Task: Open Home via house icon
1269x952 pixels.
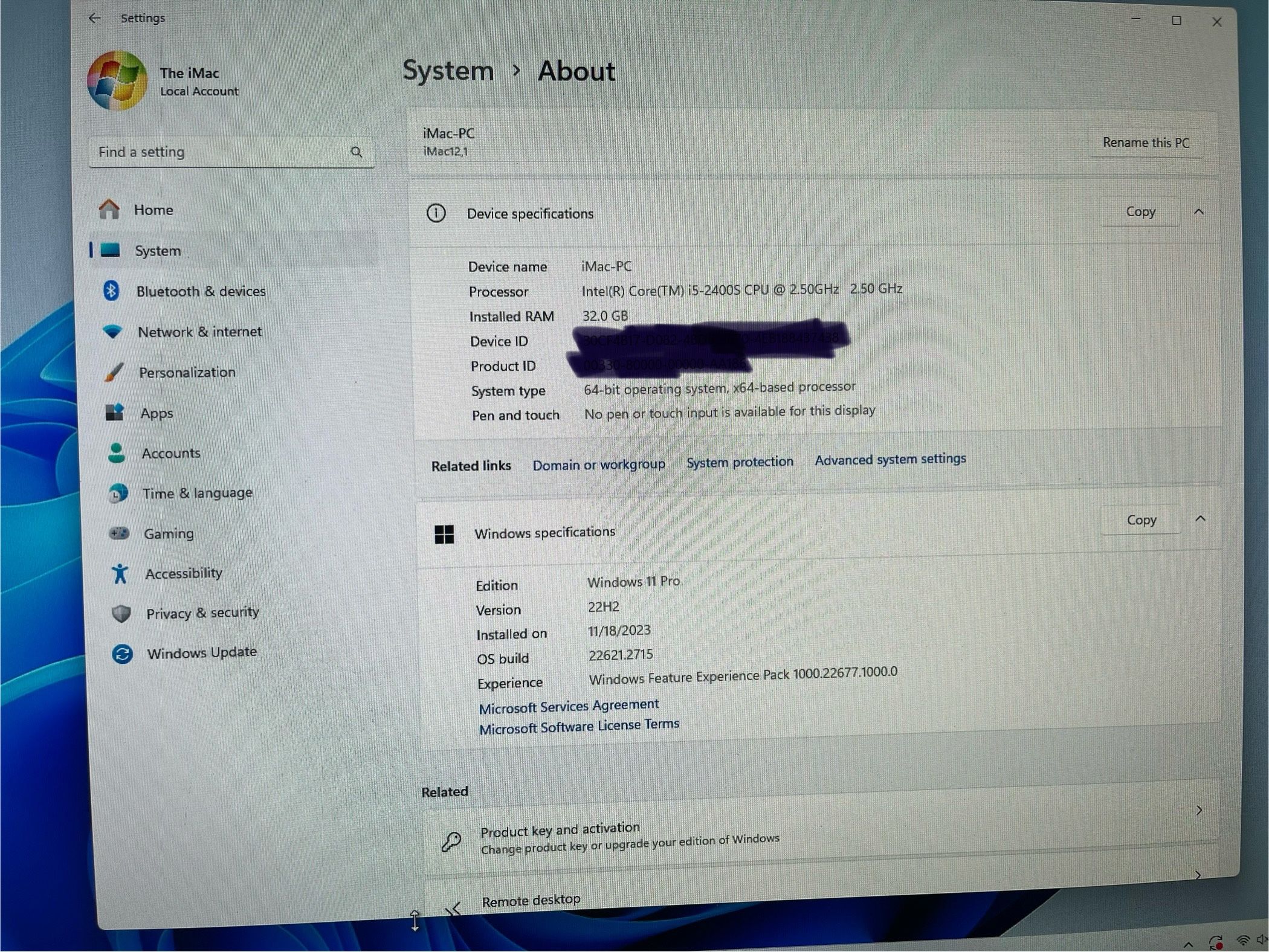Action: click(109, 210)
